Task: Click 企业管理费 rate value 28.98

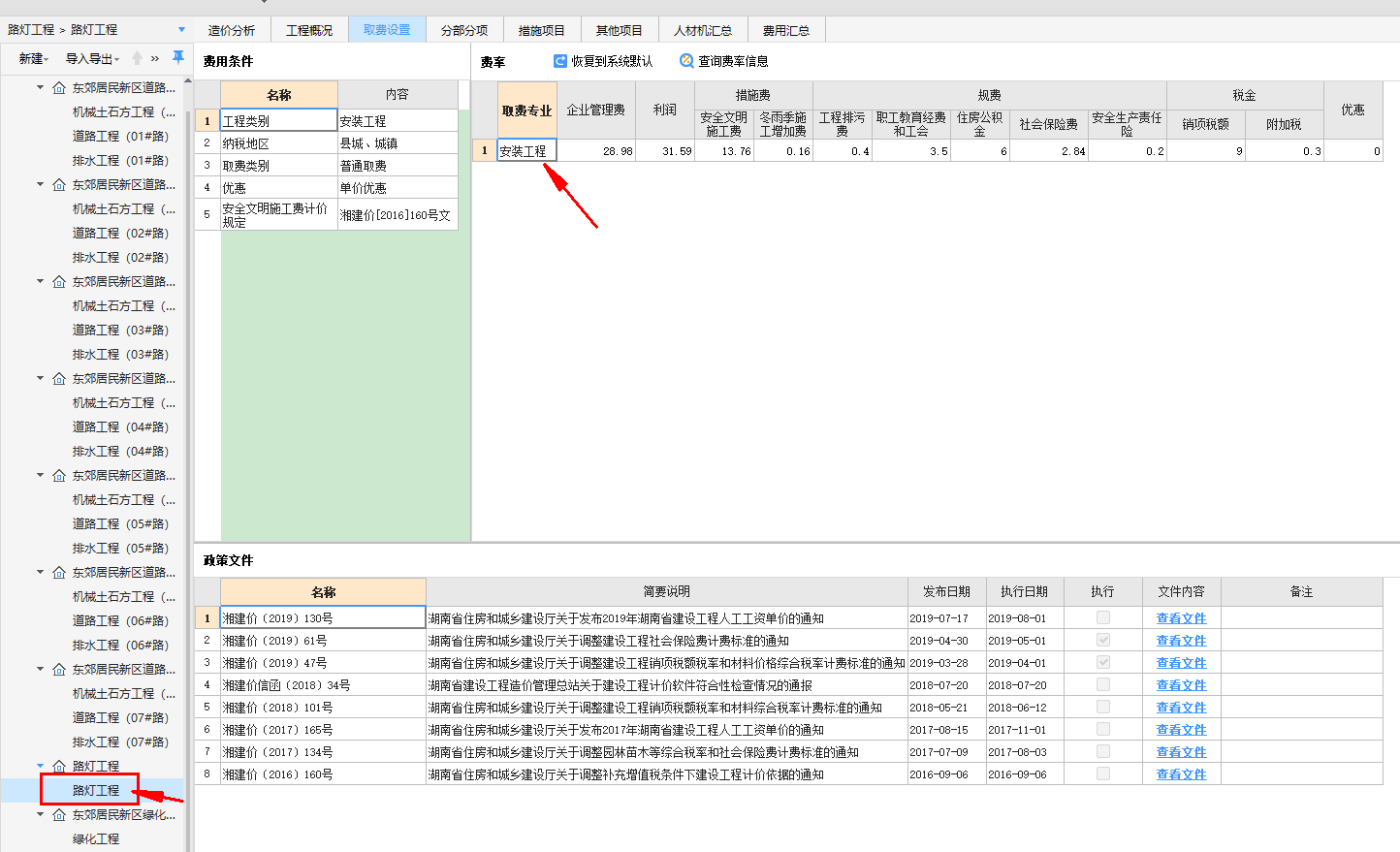Action: pyautogui.click(x=596, y=151)
